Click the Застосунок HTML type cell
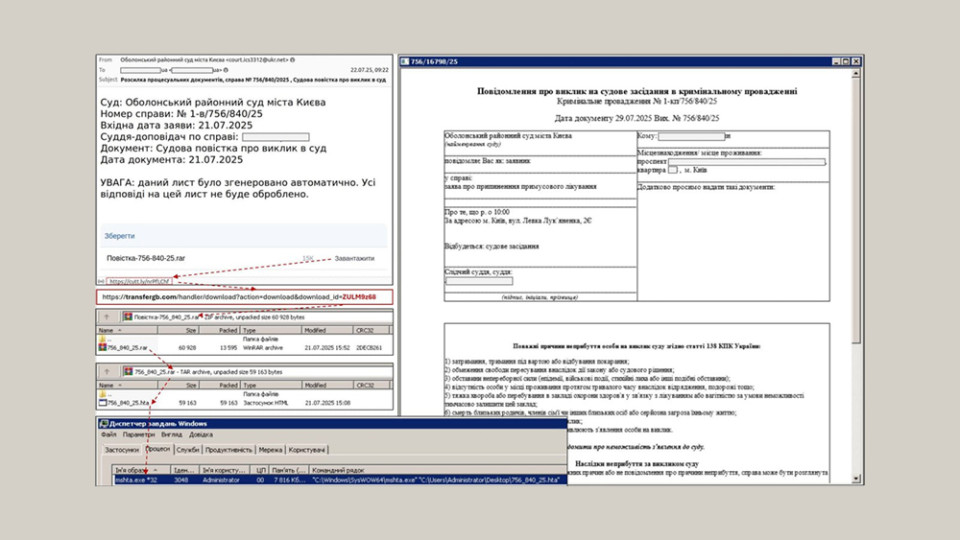The width and height of the screenshot is (960, 540). pyautogui.click(x=265, y=403)
